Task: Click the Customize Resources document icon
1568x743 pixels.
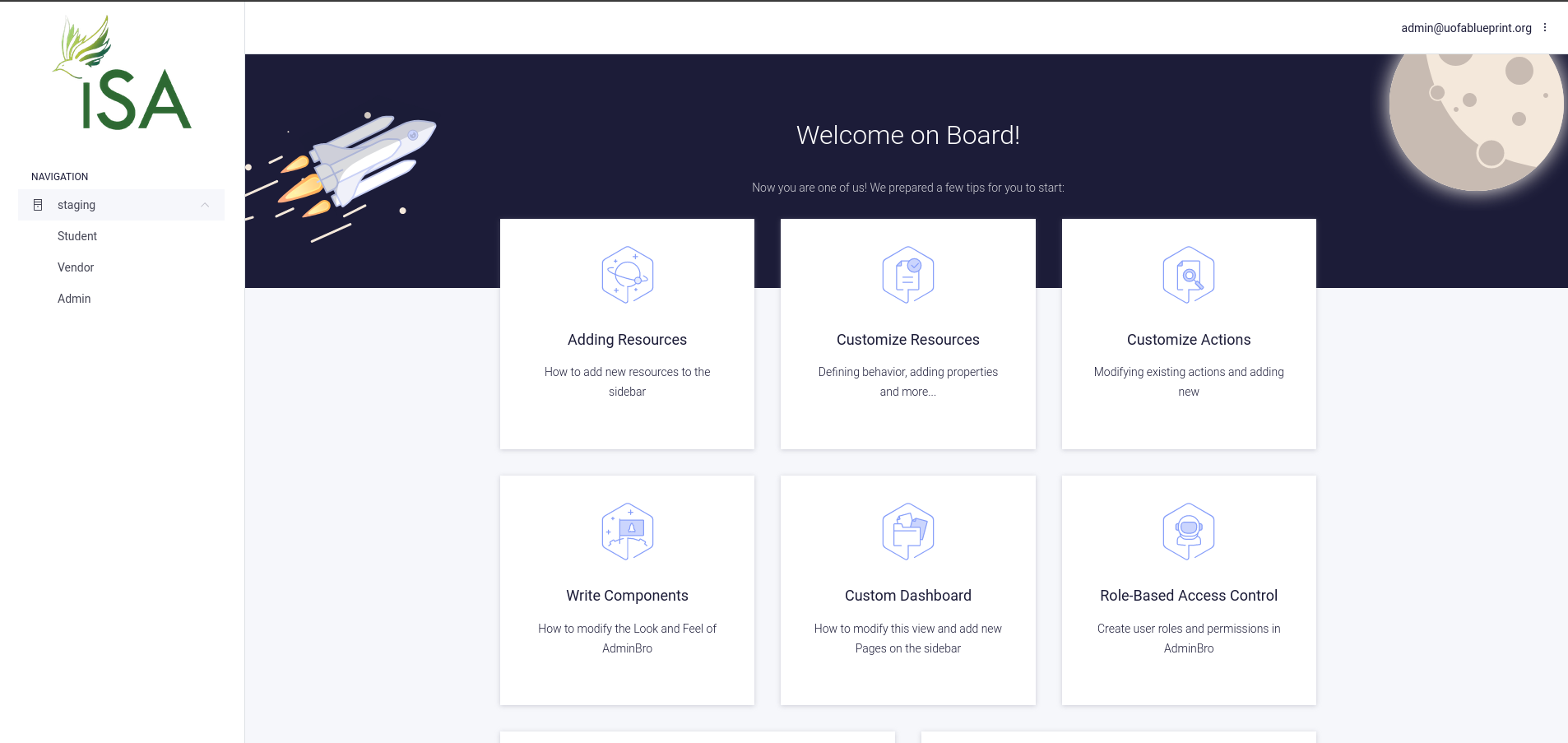Action: click(x=908, y=275)
